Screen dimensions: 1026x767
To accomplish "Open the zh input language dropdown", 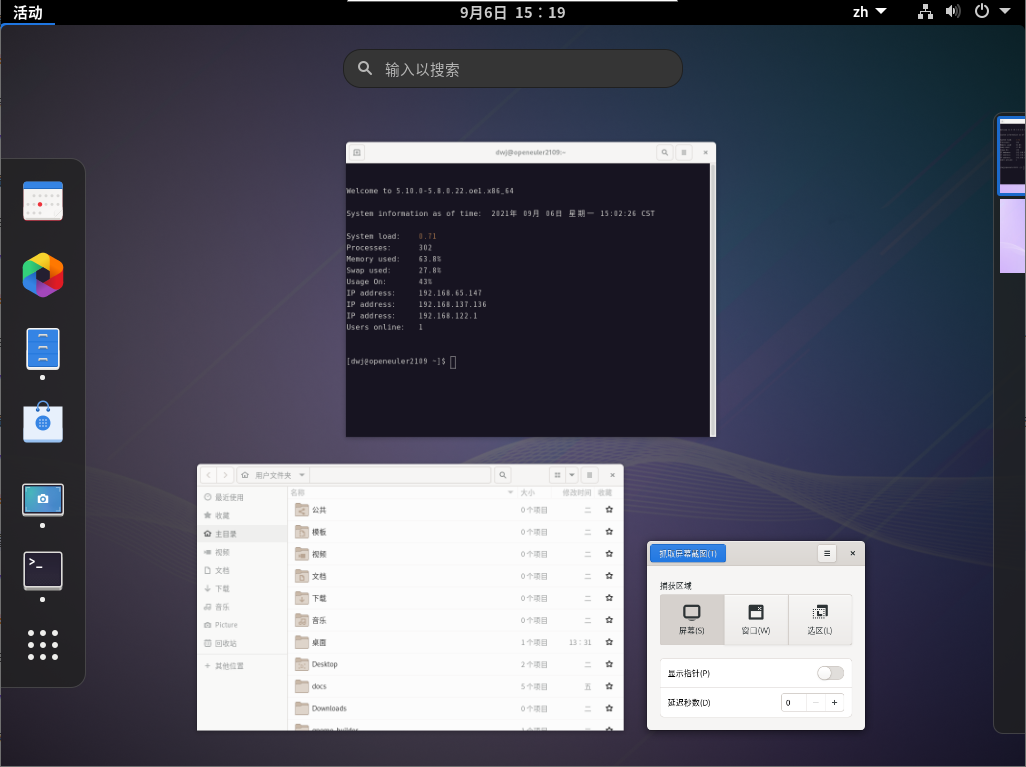I will point(869,12).
